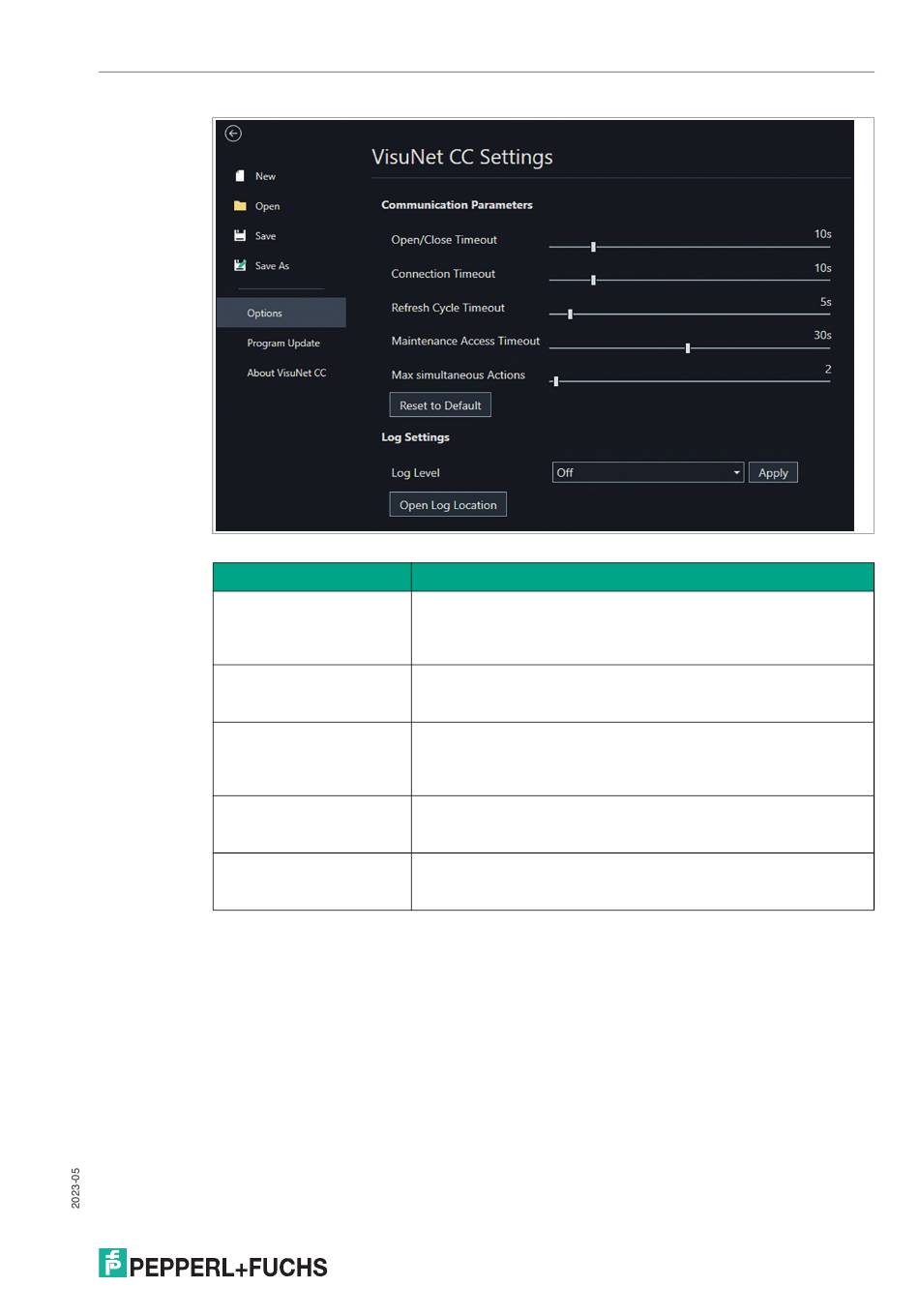The image size is (919, 1316).
Task: Click the Open folder icon
Action: coord(240,206)
